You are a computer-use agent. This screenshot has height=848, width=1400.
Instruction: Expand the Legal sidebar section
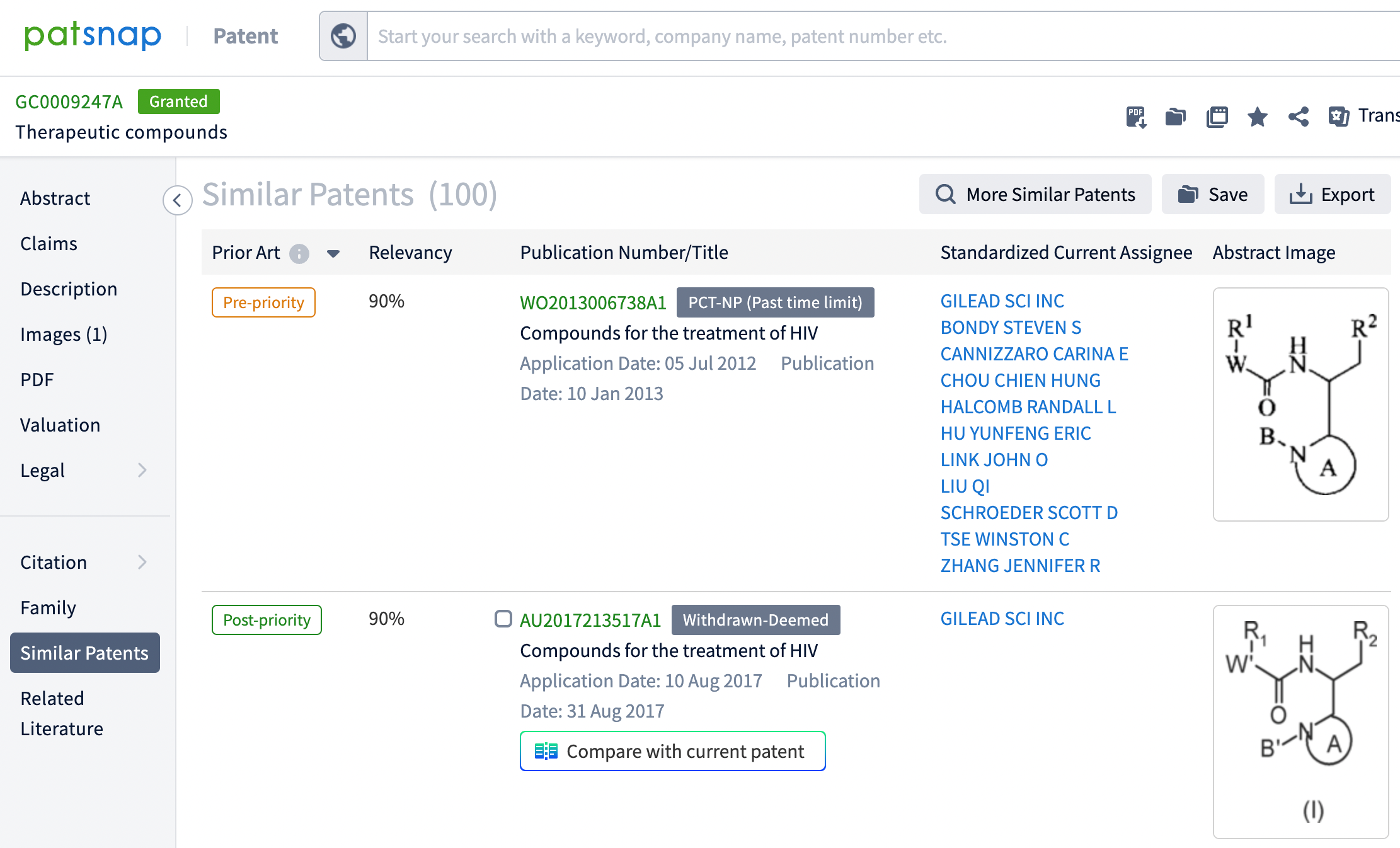tap(142, 470)
